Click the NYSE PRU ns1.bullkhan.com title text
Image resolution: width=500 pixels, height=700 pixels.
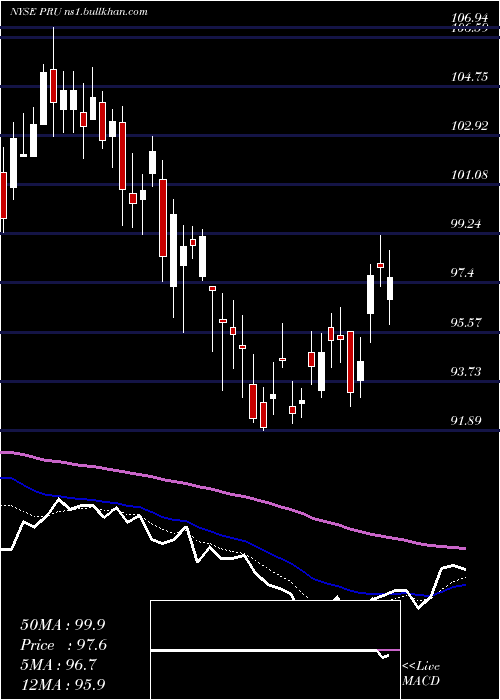pos(79,11)
